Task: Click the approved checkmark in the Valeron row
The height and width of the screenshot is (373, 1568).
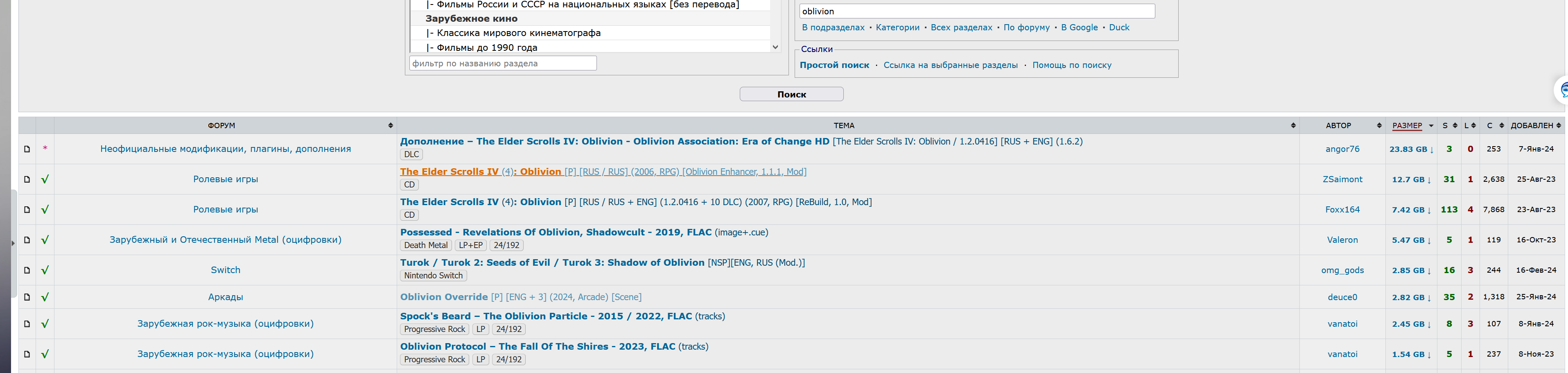Action: [x=45, y=240]
